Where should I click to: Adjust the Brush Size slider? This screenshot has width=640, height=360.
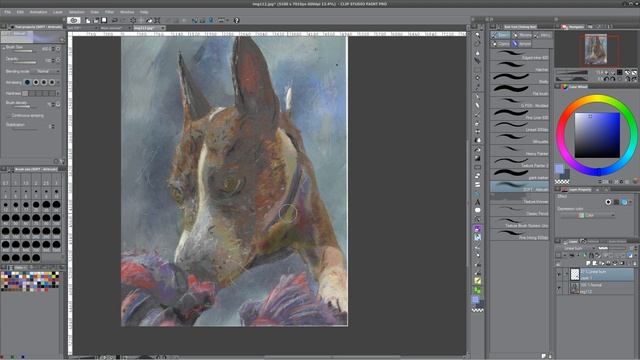(x=24, y=51)
